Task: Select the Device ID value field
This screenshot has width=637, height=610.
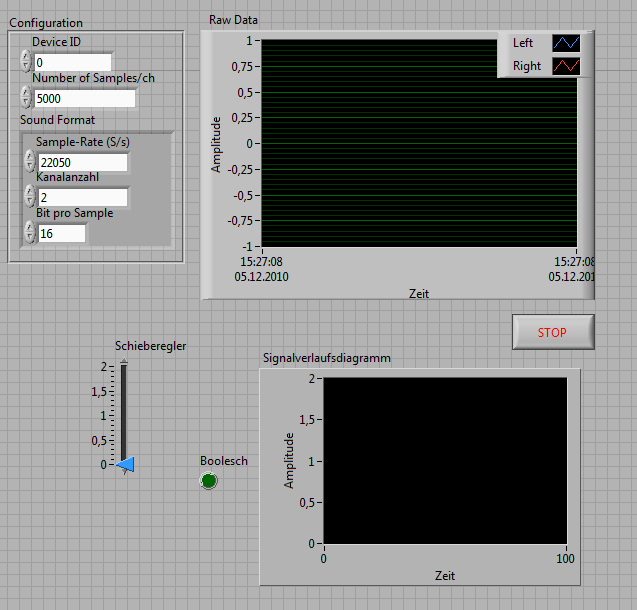Action: pos(72,63)
